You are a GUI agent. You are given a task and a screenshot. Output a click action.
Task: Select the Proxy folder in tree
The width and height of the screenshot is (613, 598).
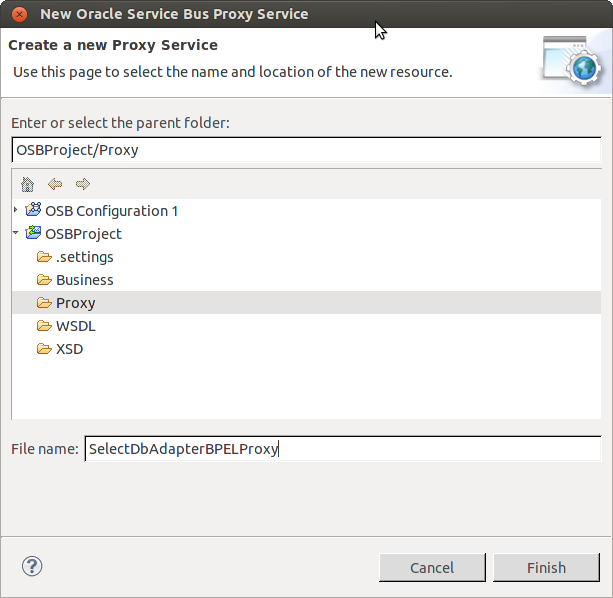click(76, 303)
